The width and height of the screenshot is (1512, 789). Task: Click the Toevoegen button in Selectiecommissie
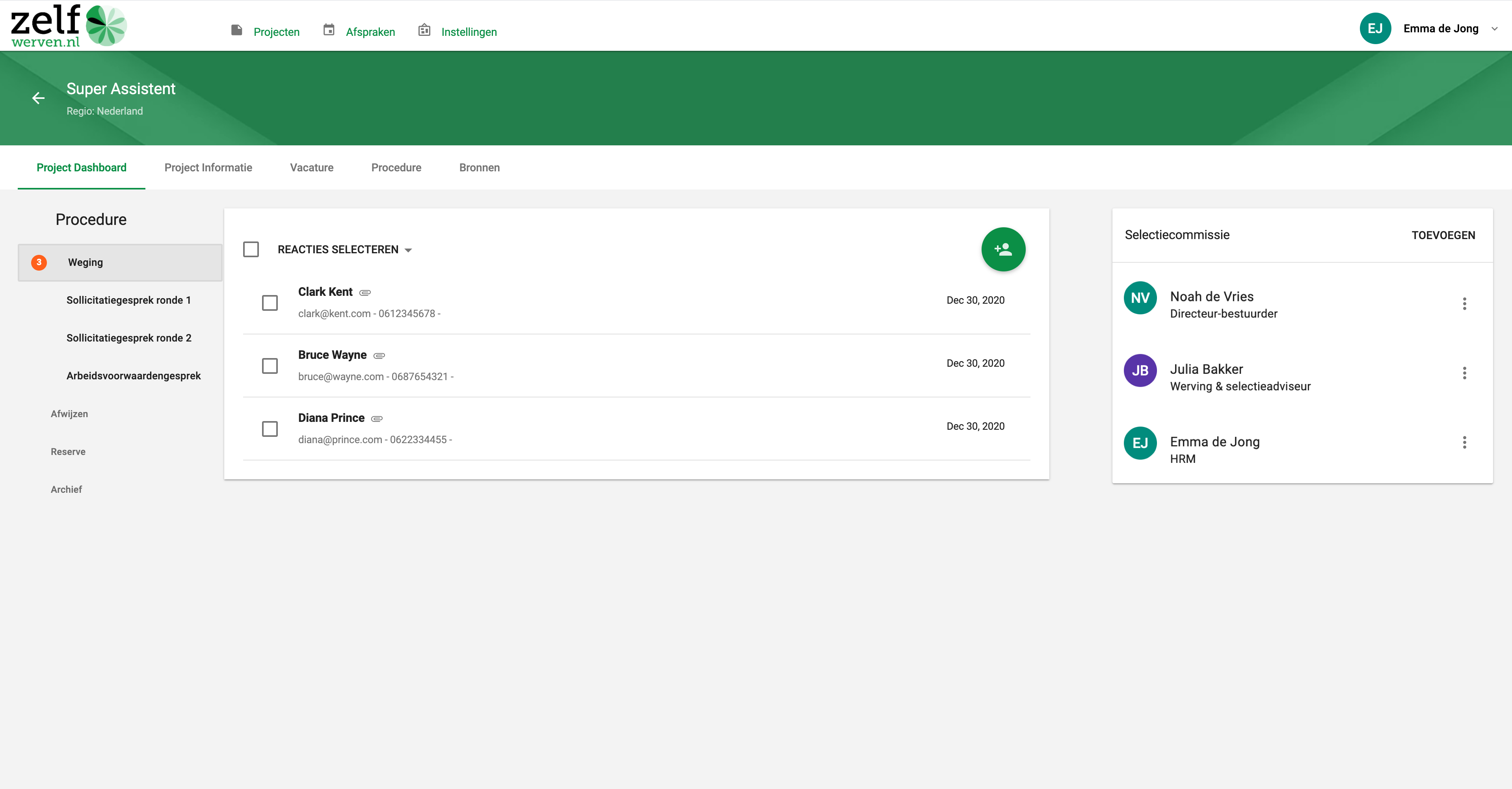click(1443, 235)
